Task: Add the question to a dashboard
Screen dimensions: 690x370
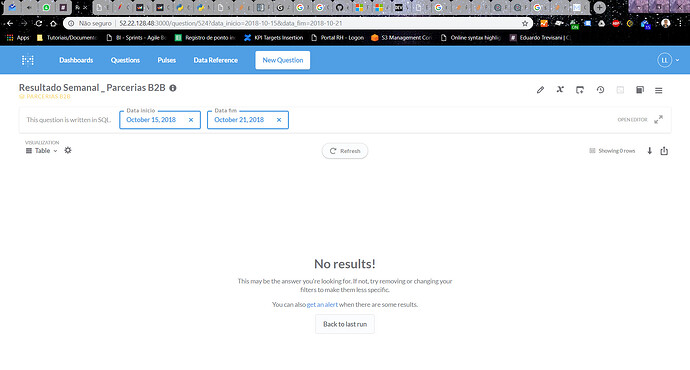Action: pos(580,90)
